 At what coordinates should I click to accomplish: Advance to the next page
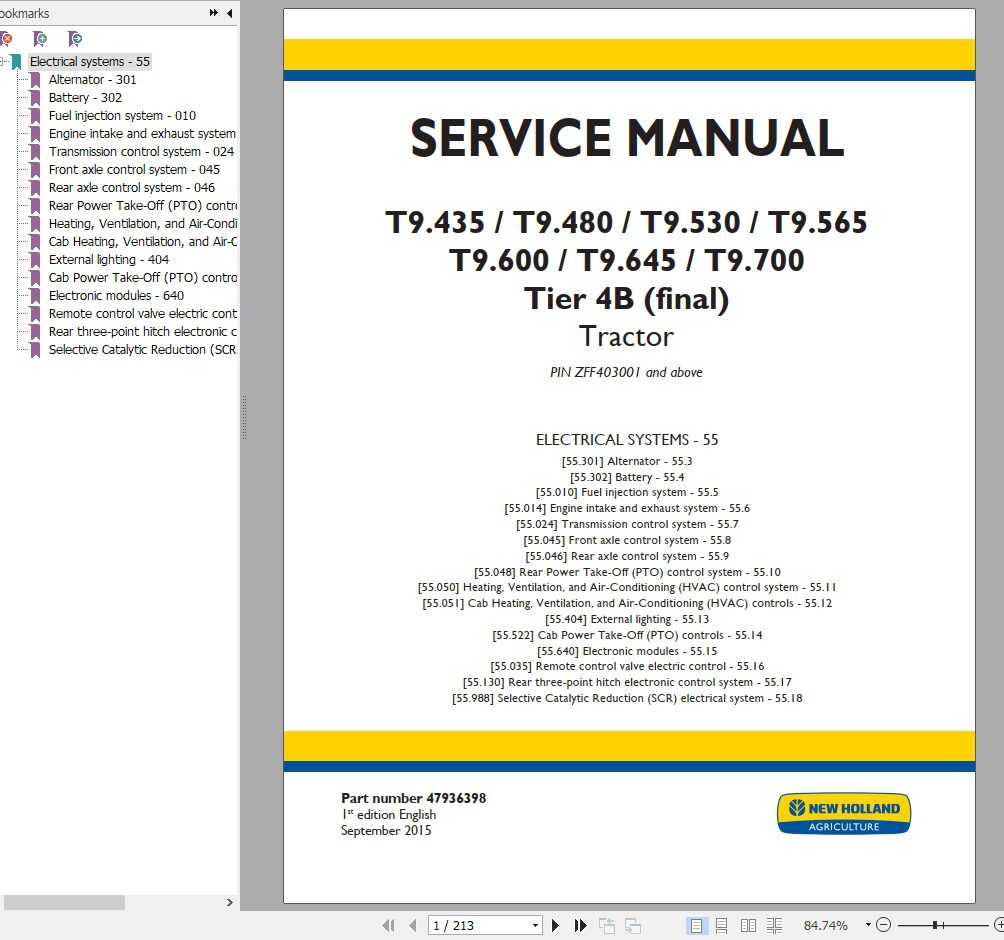556,925
